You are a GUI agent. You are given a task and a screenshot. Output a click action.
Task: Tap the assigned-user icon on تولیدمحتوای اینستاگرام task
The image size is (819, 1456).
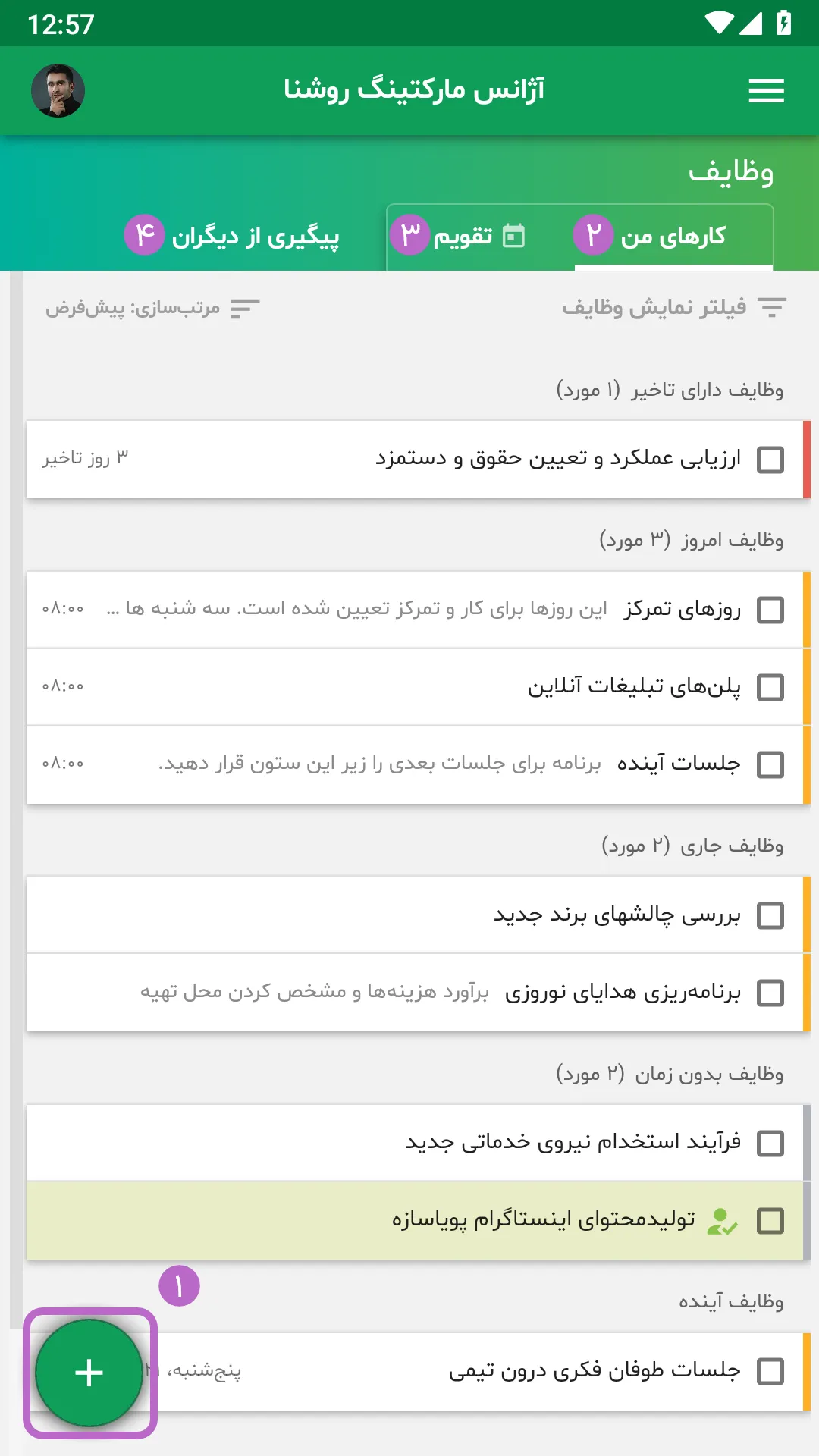(721, 1221)
